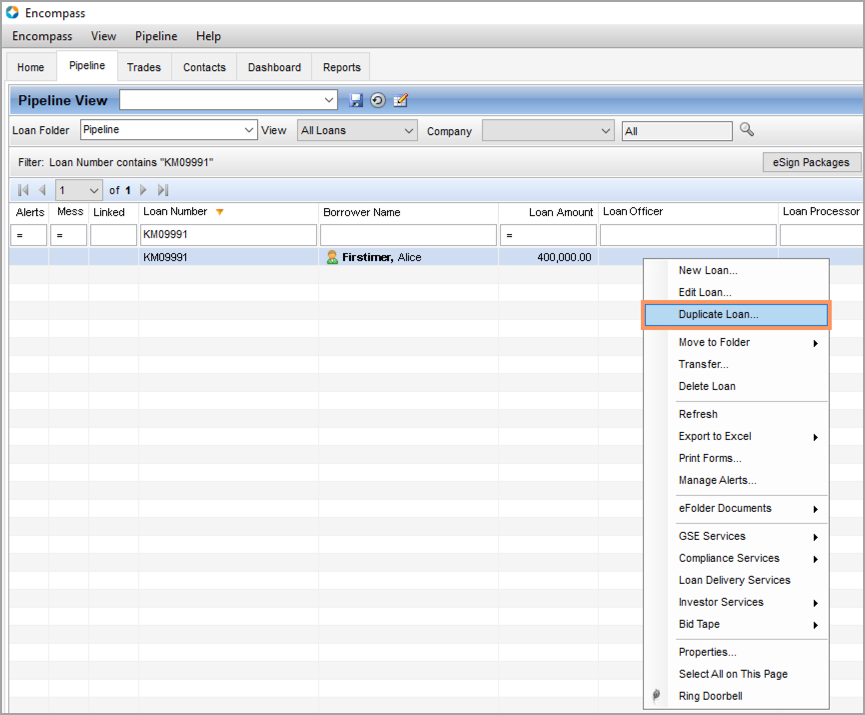Expand the Investor Services submenu

(815, 603)
